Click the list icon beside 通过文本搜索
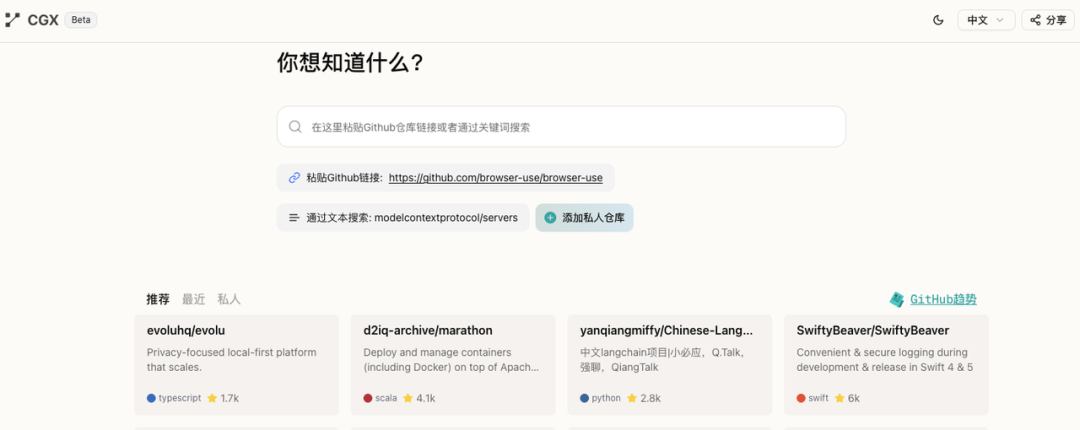Image resolution: width=1080 pixels, height=430 pixels. [294, 218]
